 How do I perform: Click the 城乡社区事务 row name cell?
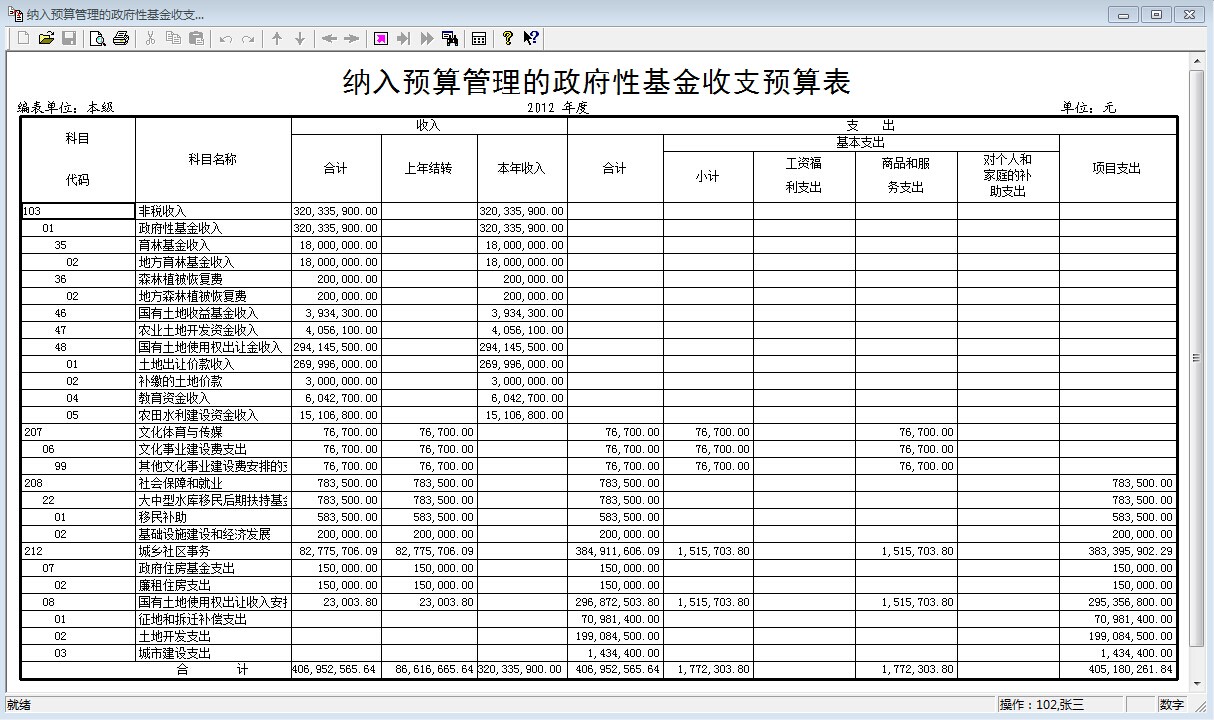tap(212, 551)
